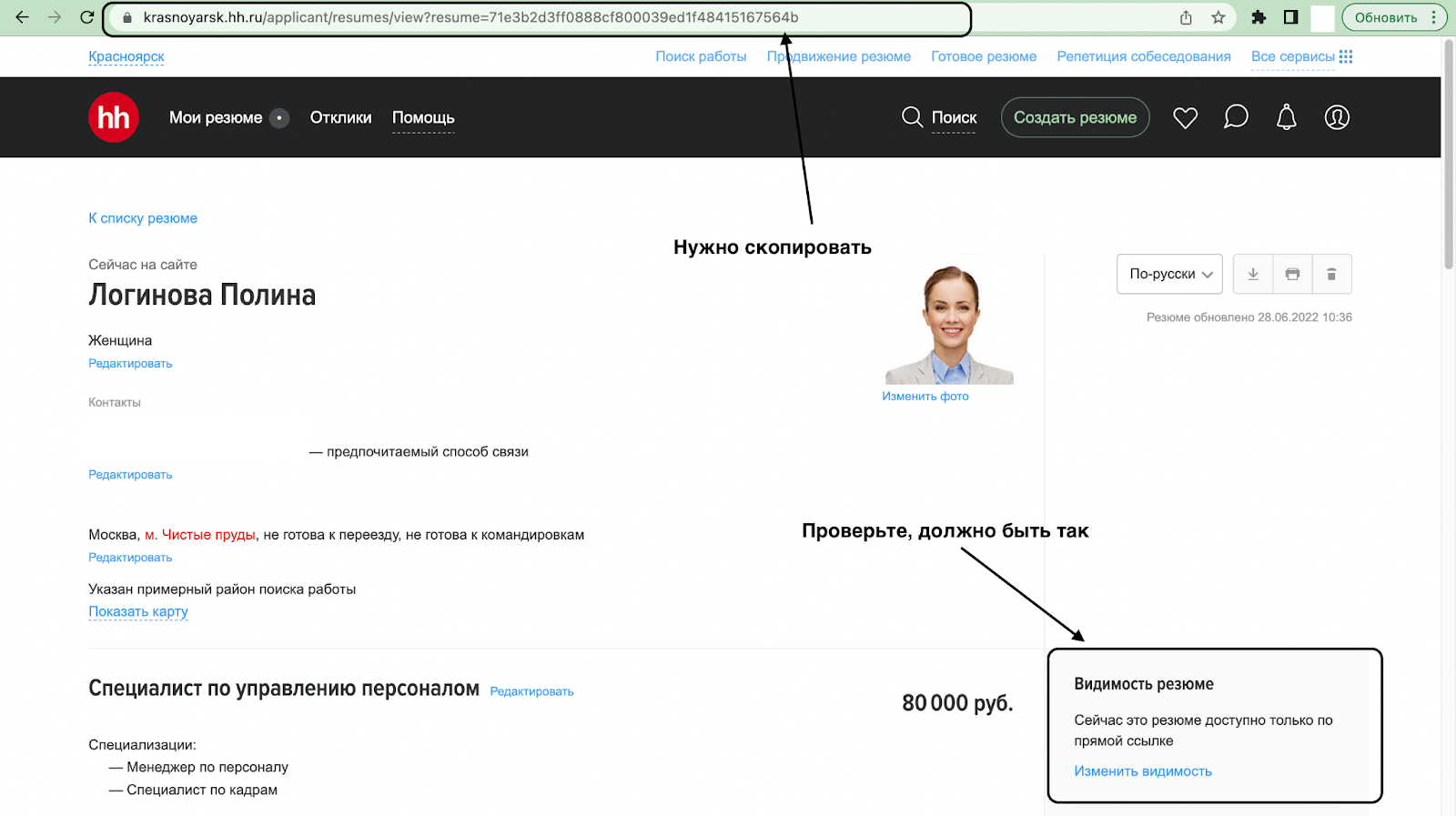This screenshot has height=816, width=1456.
Task: Open Мои резюме menu item
Action: (216, 117)
